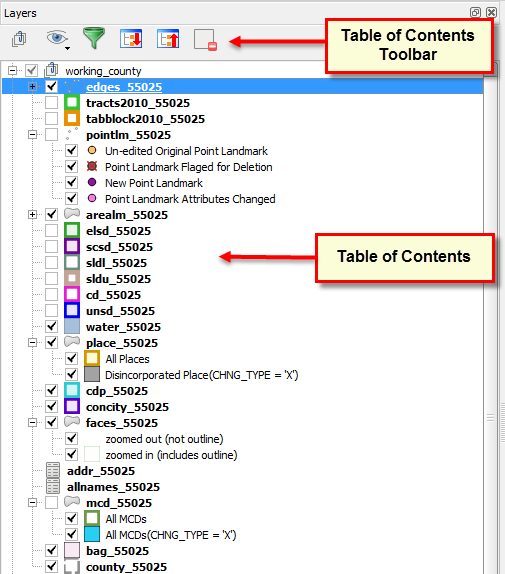Expand the arealm_55025 layer node

coord(33,215)
